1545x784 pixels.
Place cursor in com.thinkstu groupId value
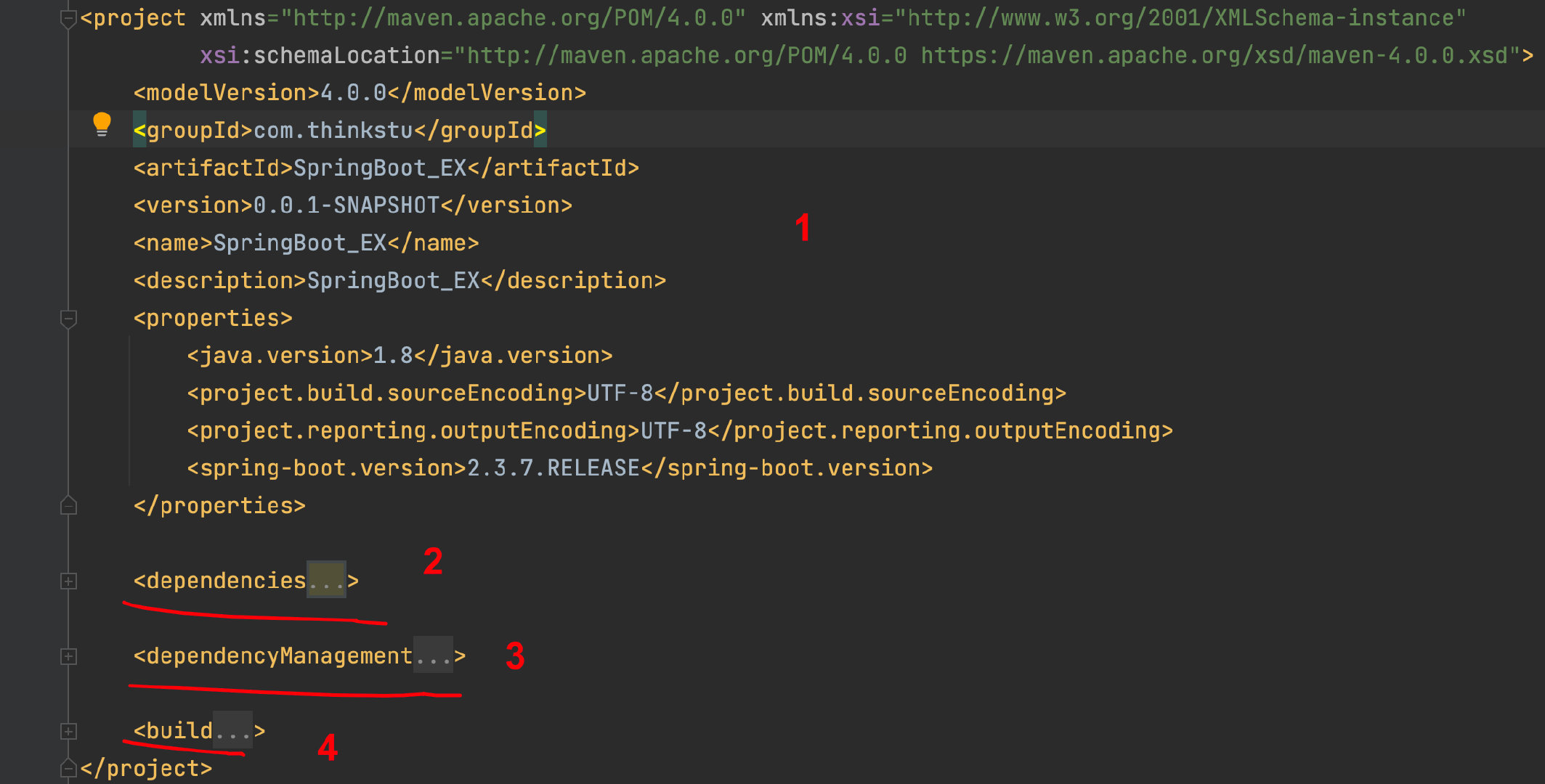point(333,131)
